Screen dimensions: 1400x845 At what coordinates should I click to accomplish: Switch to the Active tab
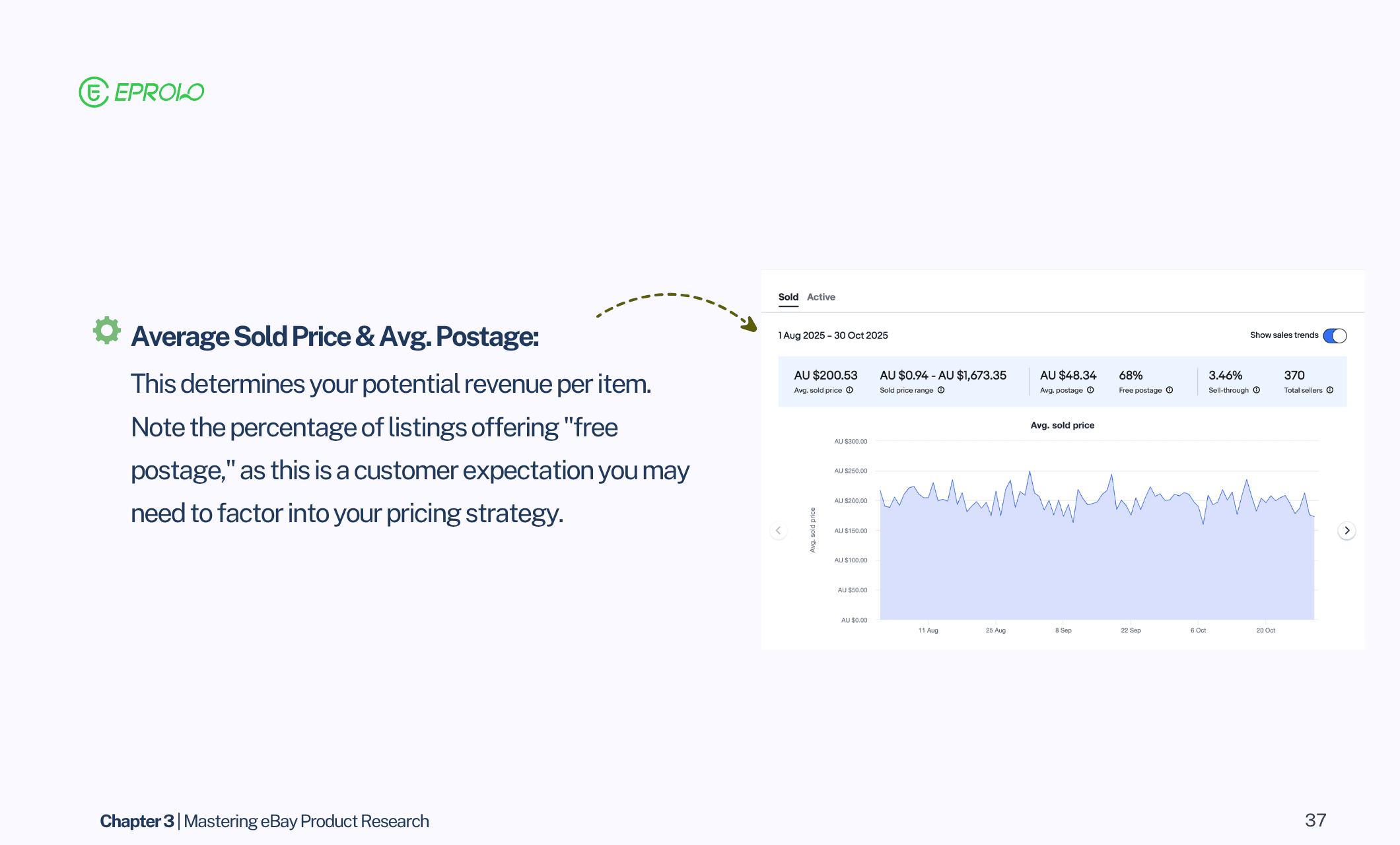pyautogui.click(x=821, y=297)
